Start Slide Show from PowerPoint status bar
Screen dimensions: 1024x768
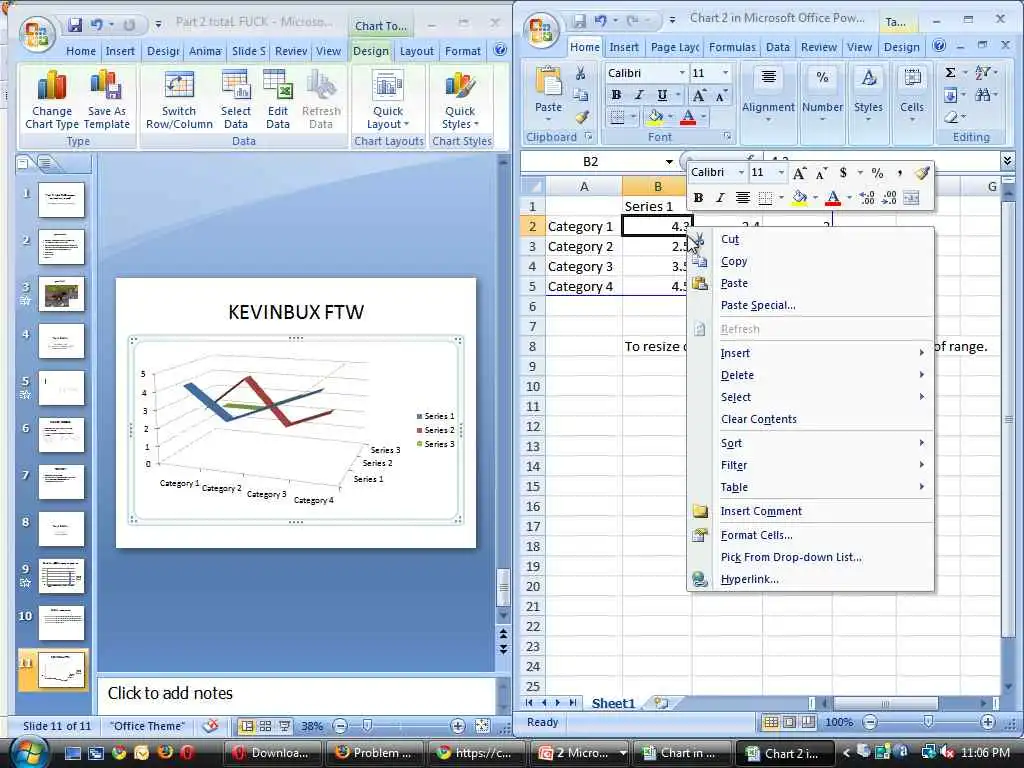(x=285, y=726)
